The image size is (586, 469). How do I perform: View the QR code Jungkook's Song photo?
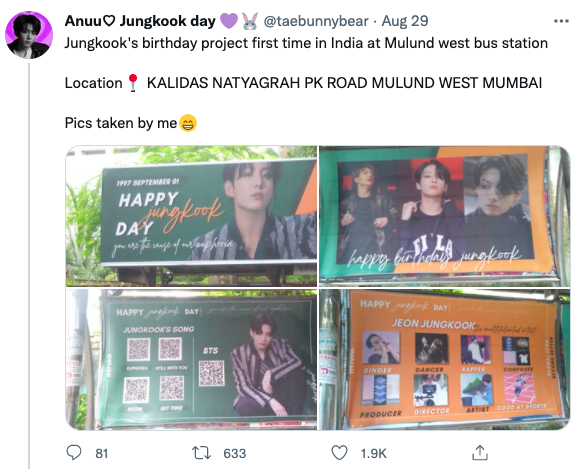pyautogui.click(x=191, y=359)
